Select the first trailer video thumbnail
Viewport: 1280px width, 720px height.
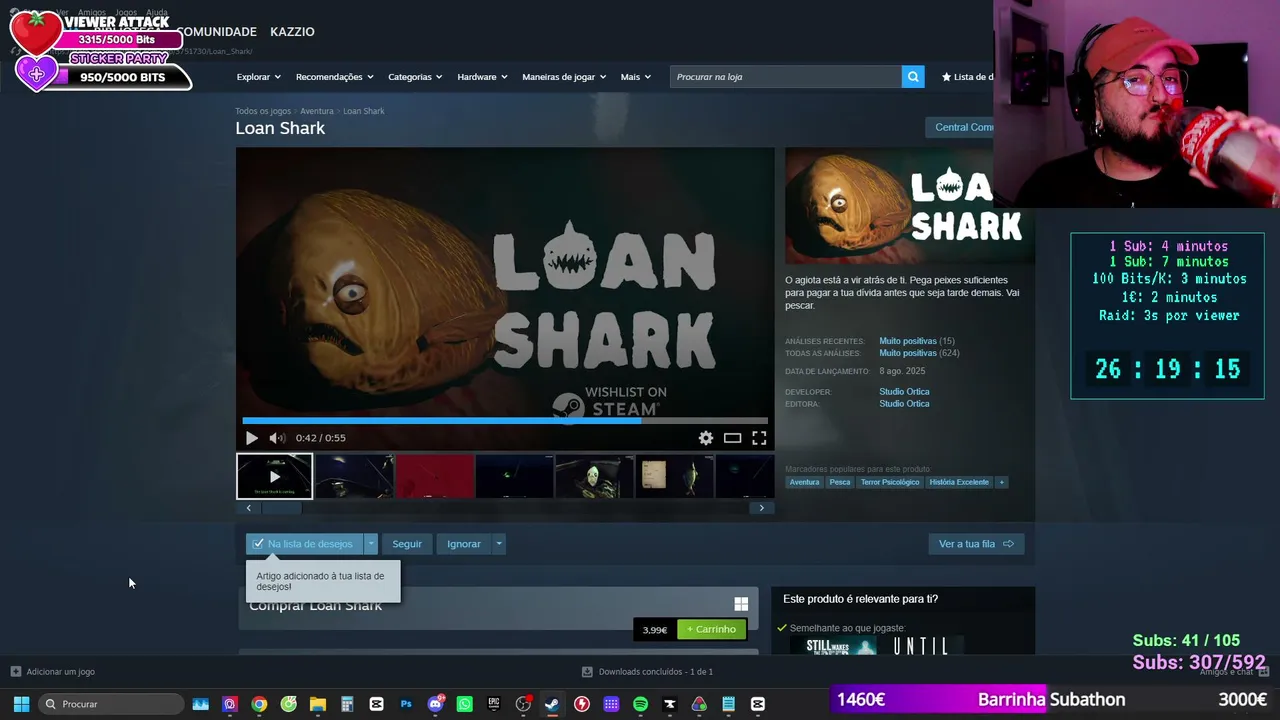click(x=274, y=476)
